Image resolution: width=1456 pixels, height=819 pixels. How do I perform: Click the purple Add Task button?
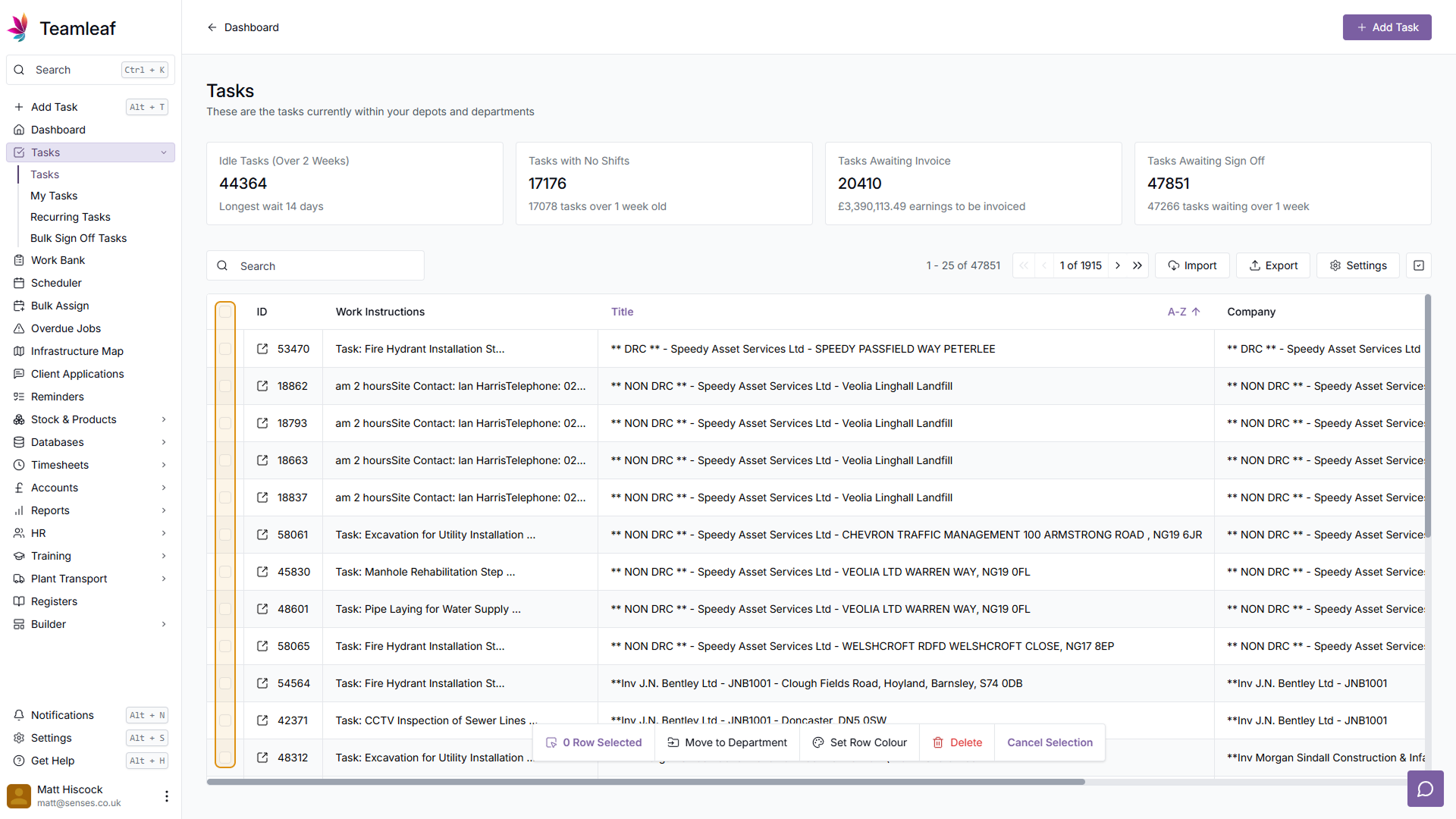click(1387, 27)
